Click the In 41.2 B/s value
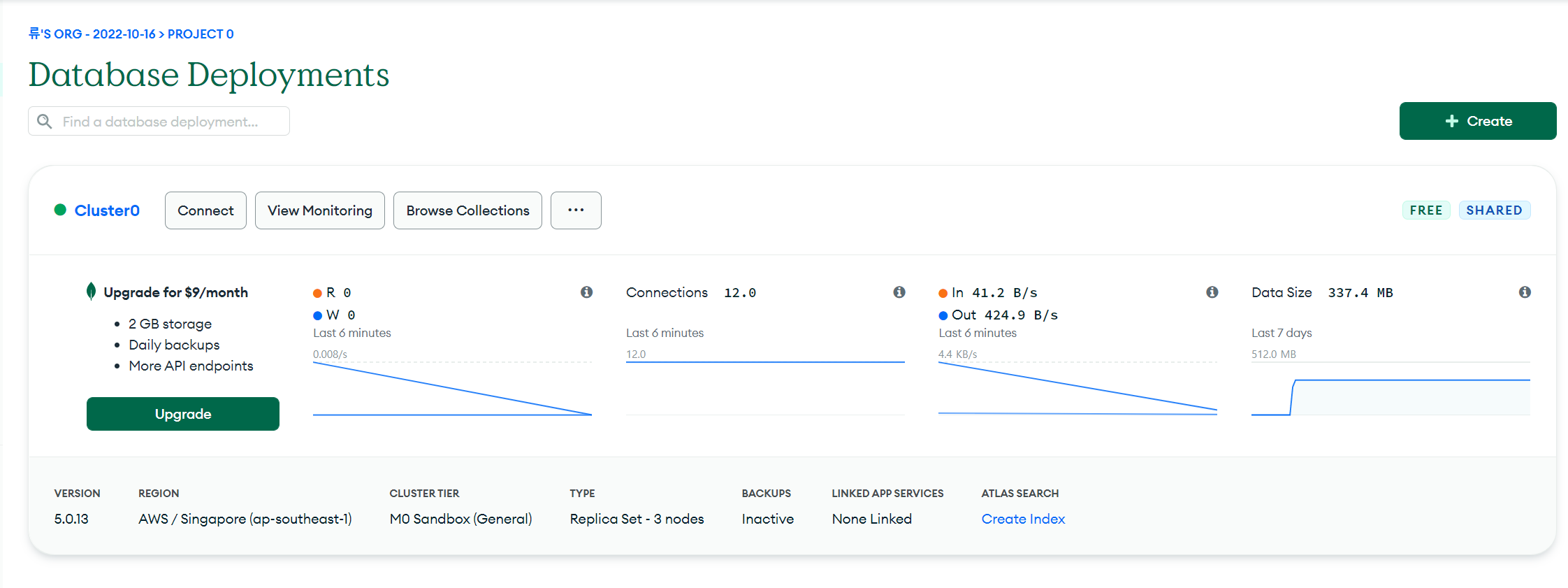 1004,292
